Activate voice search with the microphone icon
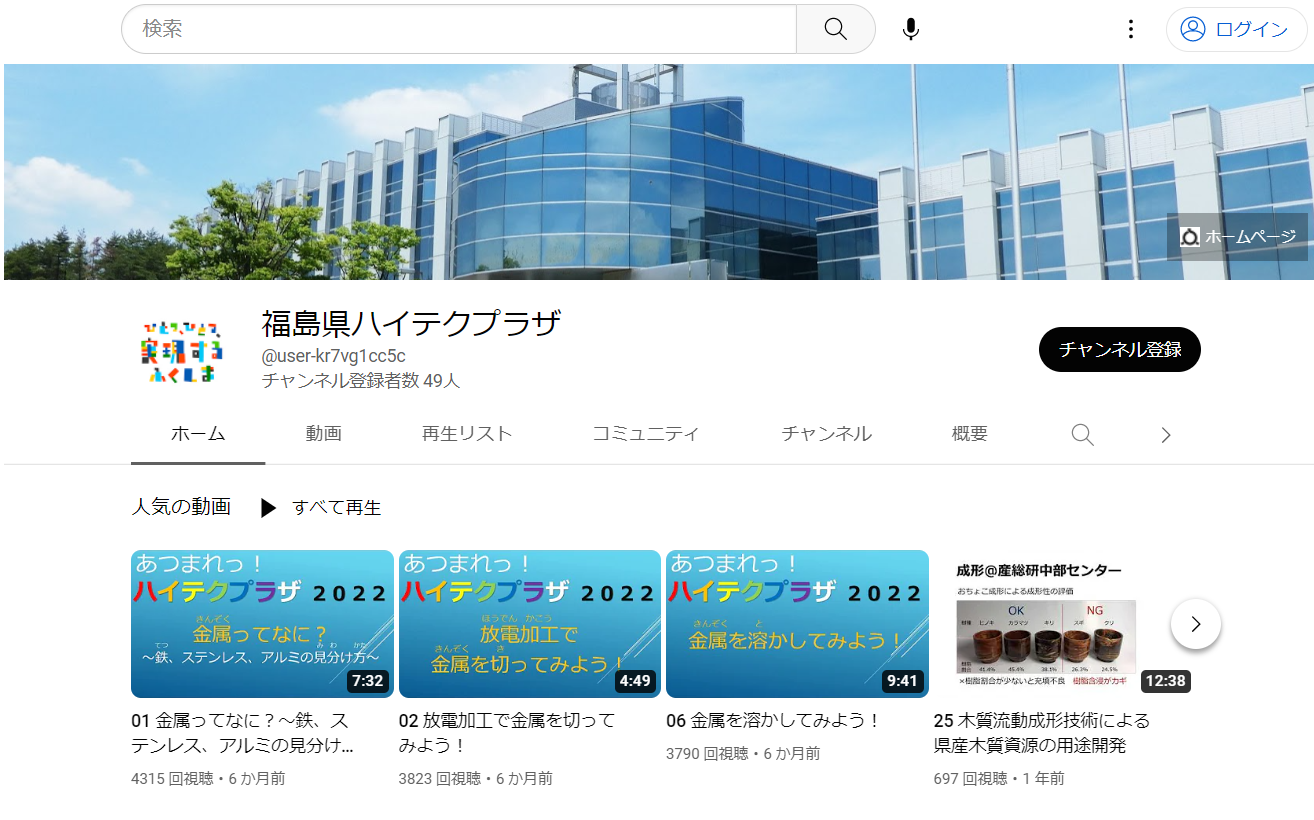This screenshot has width=1314, height=820. 910,29
